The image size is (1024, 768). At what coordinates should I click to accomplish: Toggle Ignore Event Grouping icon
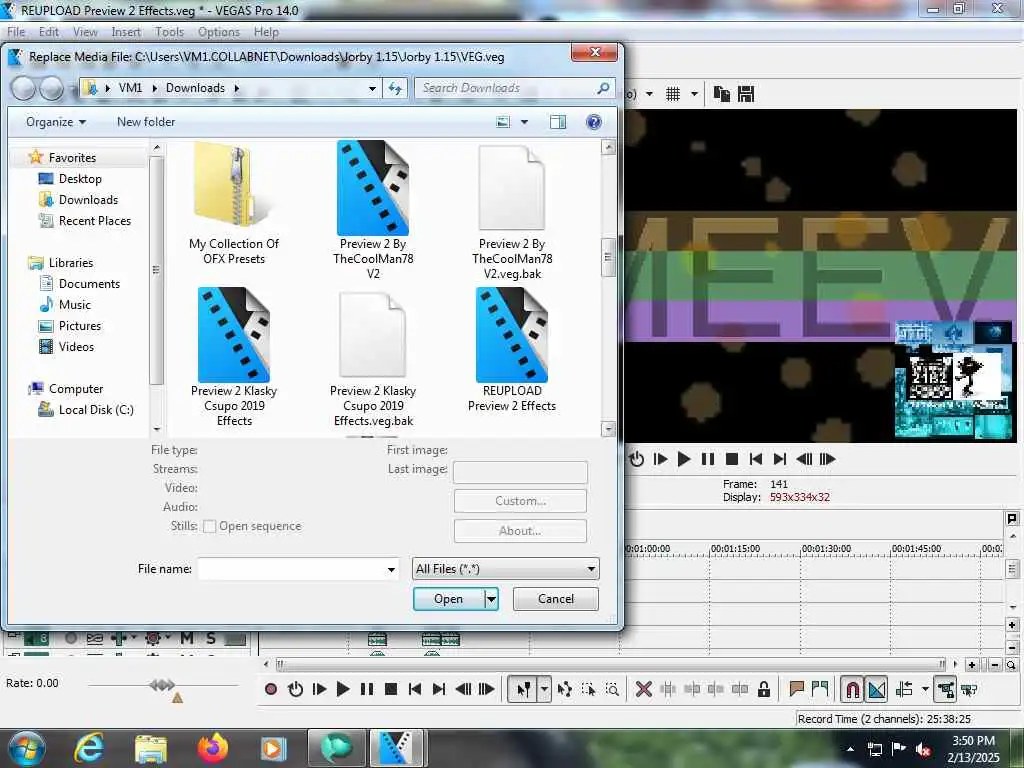coord(969,690)
